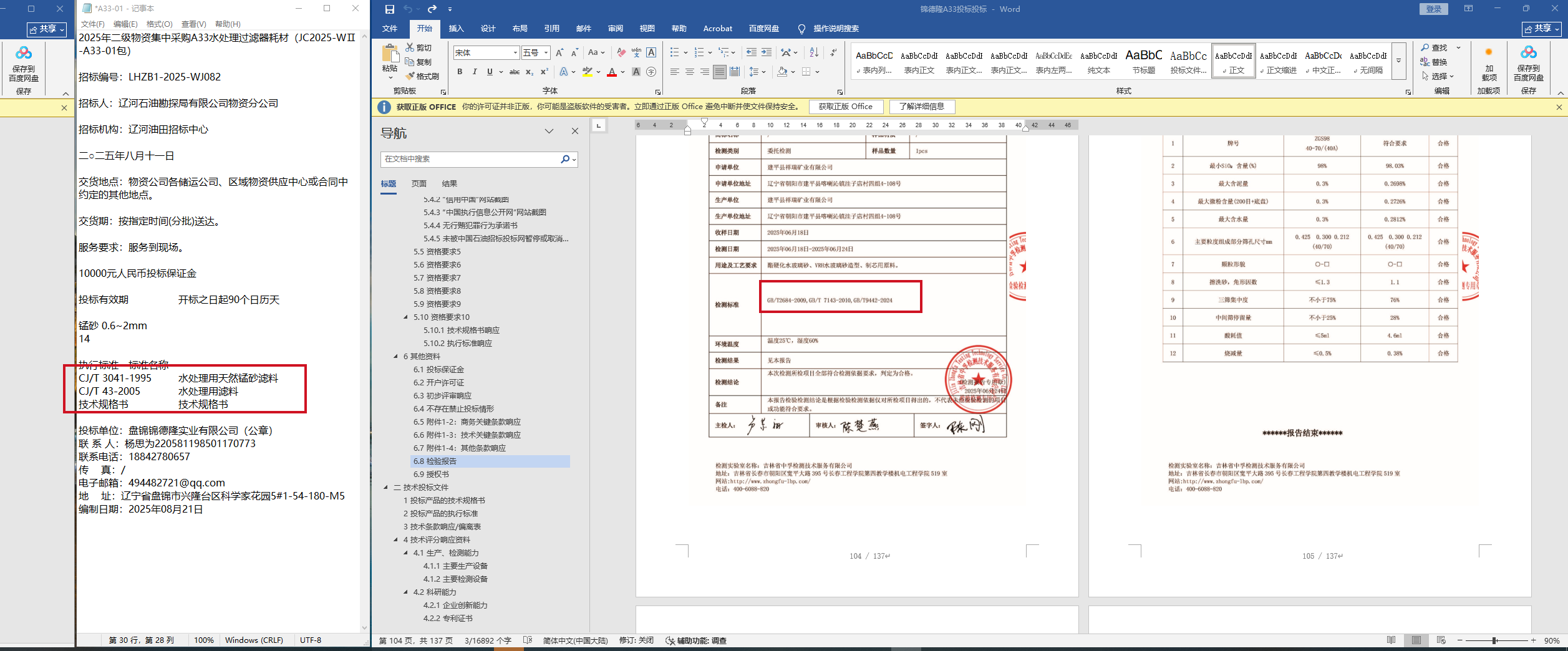Screen dimensions: 1568x651
Task: Apply the red font color
Action: tap(612, 72)
